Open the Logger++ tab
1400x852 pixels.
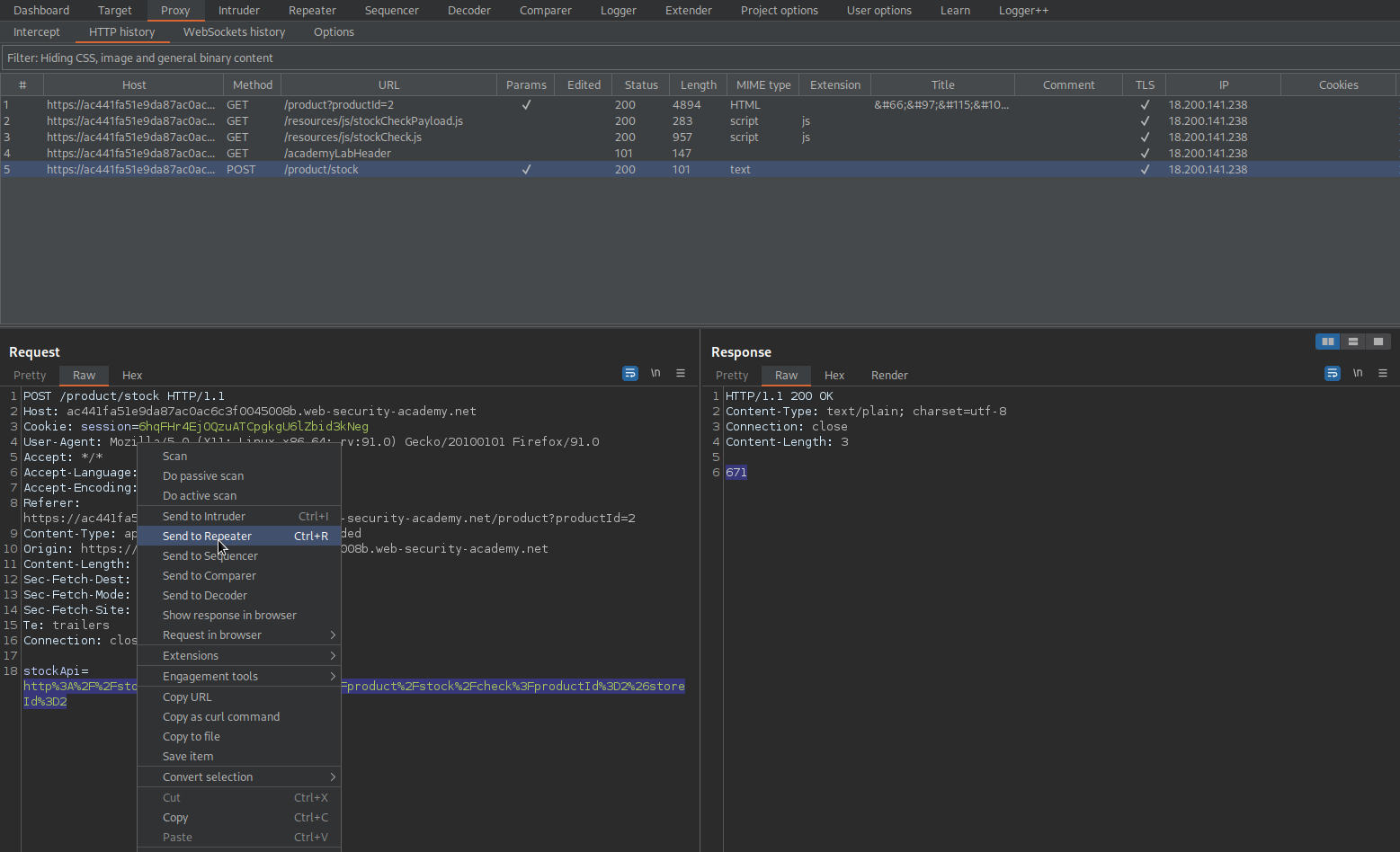point(1023,10)
